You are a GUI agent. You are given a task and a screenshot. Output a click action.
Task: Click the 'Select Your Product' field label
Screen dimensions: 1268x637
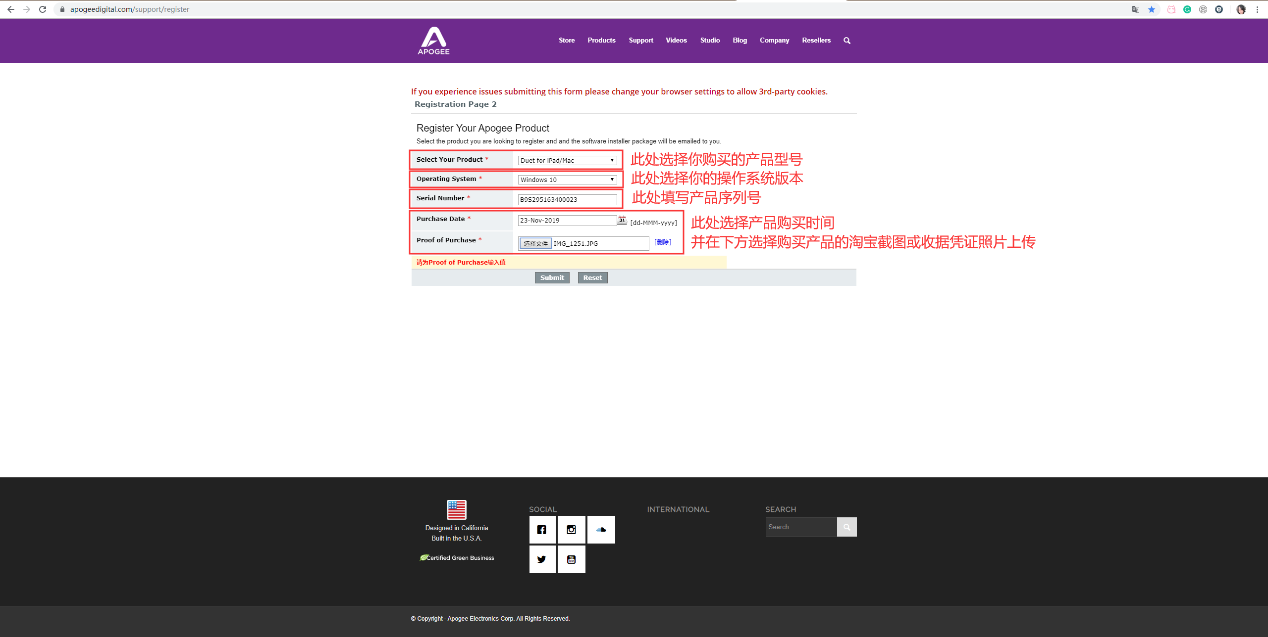452,160
